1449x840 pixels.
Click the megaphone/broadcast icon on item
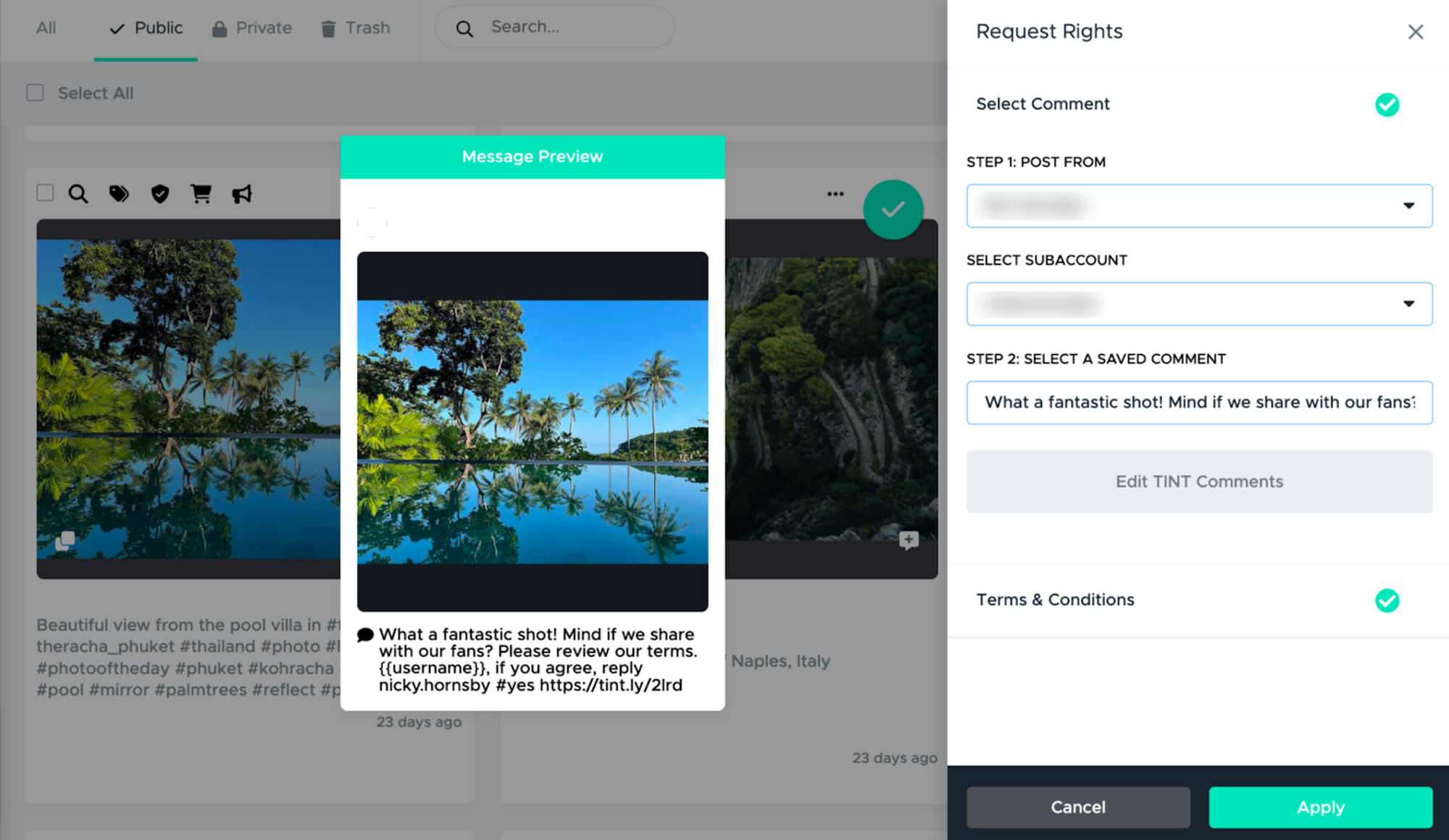point(243,194)
